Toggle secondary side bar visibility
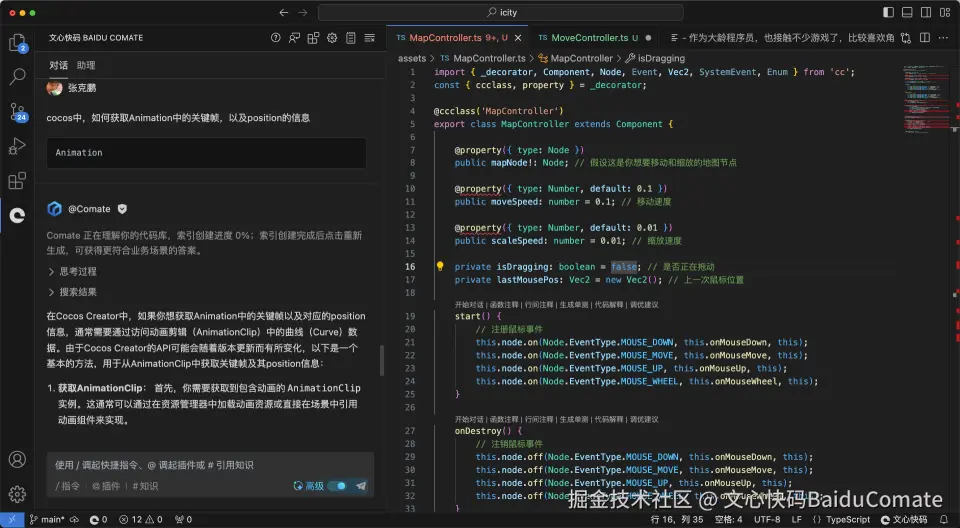 (x=926, y=12)
